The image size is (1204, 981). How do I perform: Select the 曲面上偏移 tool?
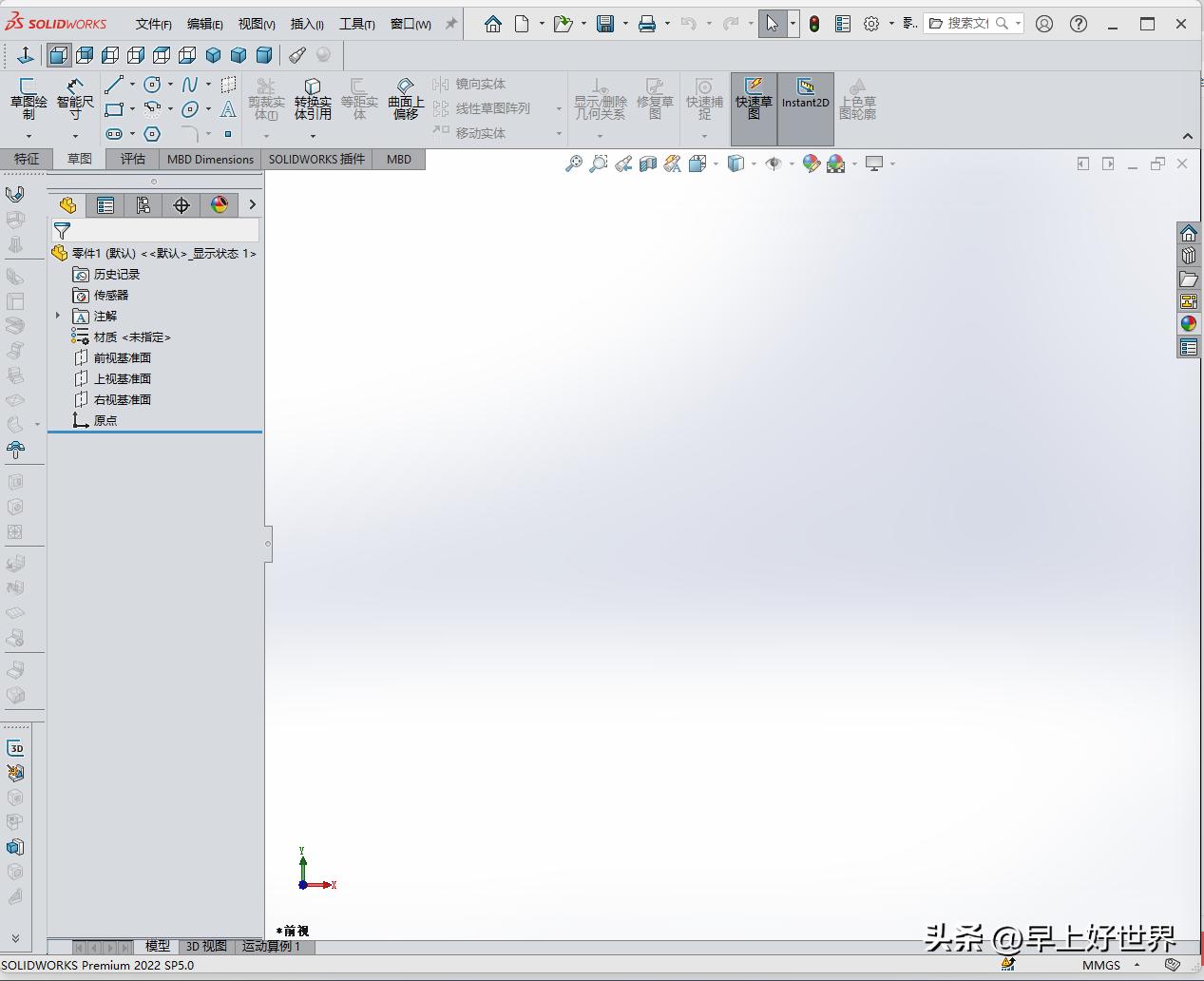pyautogui.click(x=405, y=98)
